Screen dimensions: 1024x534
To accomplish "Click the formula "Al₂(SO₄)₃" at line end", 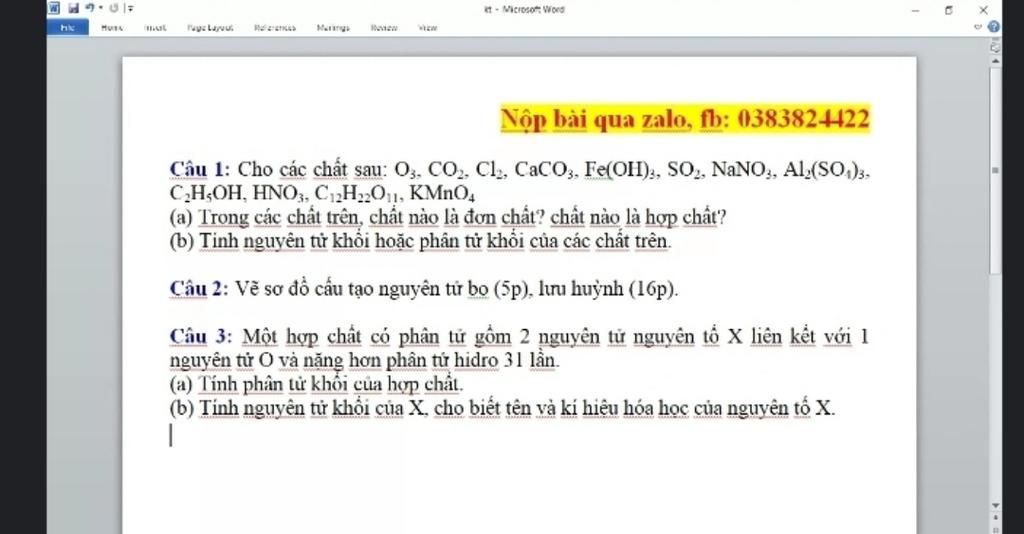I will (826, 170).
